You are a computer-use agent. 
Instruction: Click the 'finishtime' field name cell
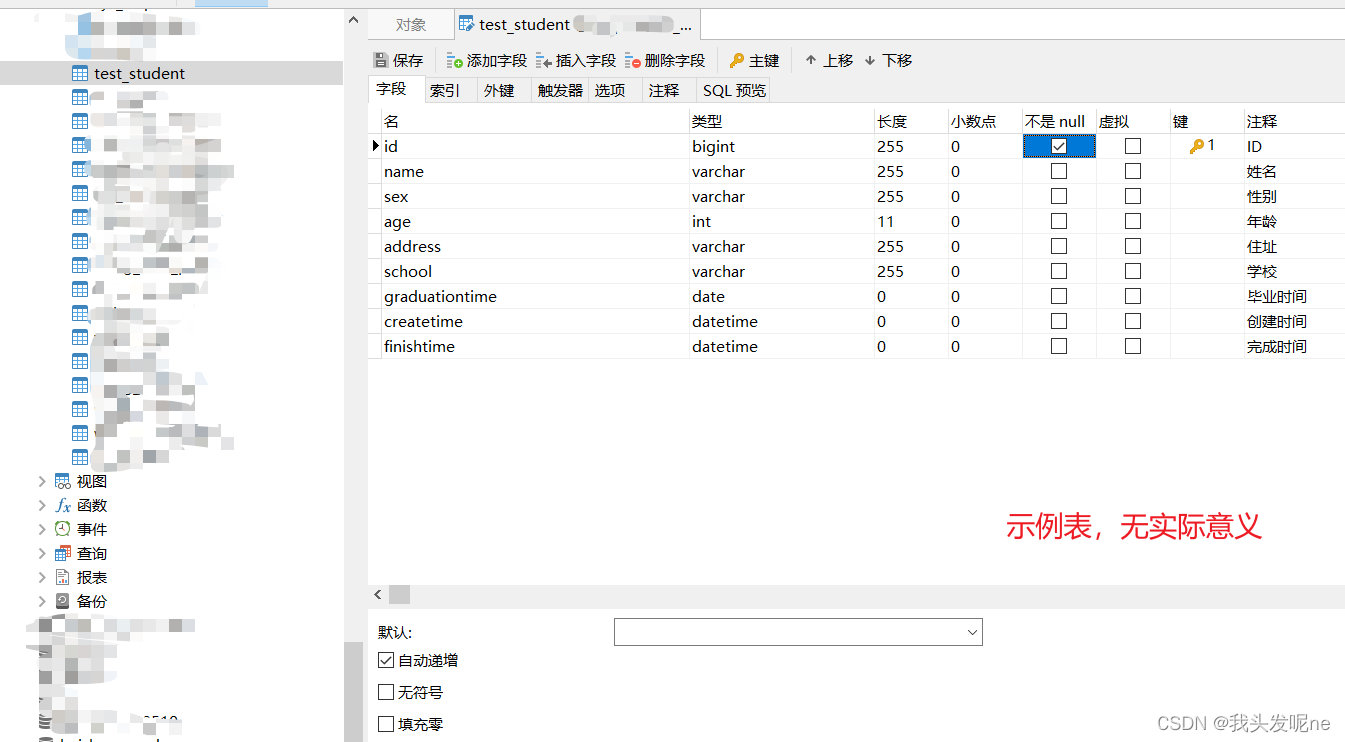point(535,346)
